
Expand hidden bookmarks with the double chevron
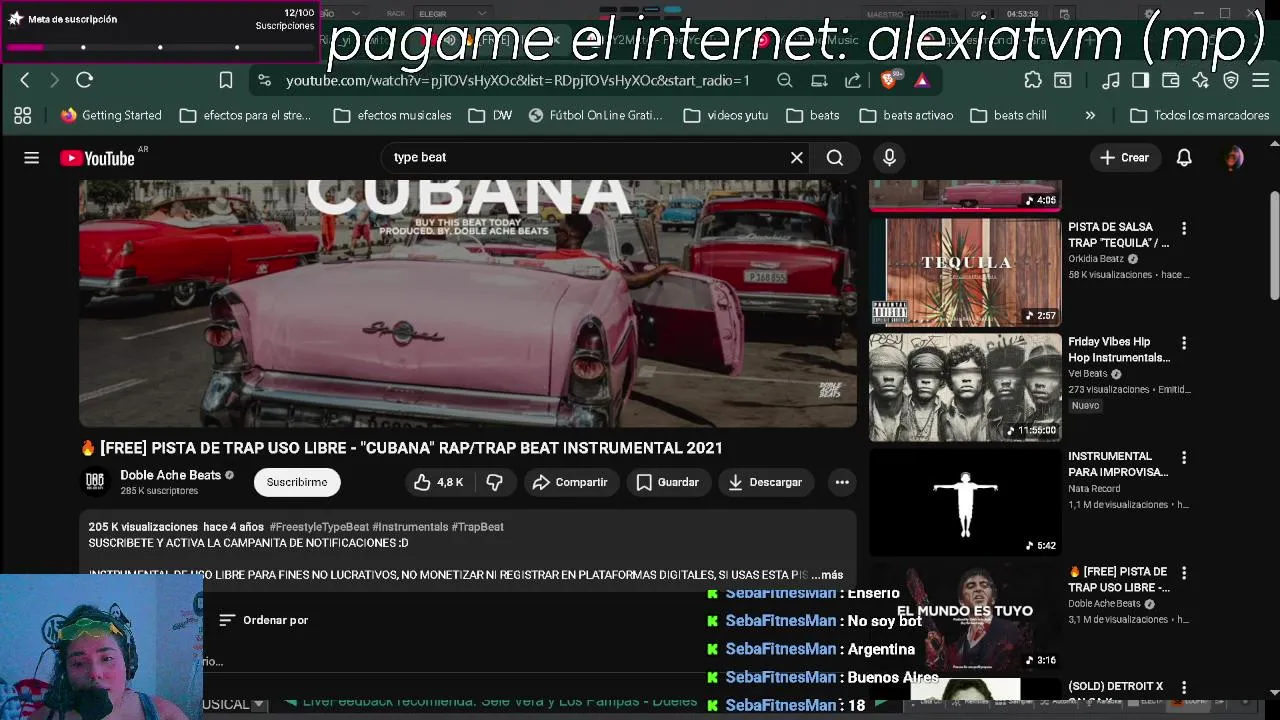coord(1090,115)
